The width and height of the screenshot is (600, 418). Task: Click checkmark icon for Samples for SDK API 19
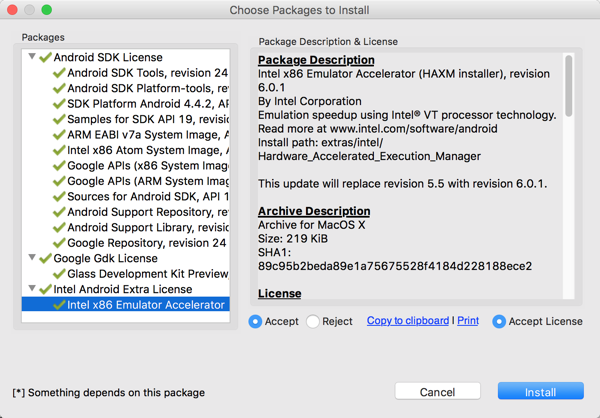[59, 119]
